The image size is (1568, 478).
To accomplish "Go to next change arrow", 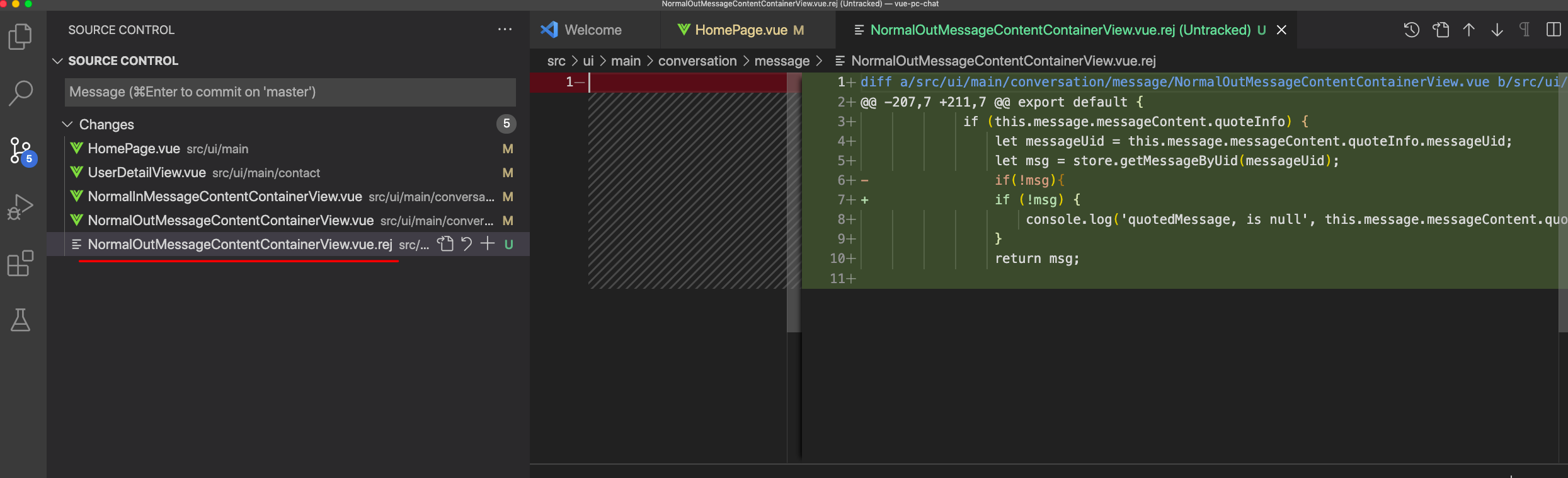I will click(1497, 30).
